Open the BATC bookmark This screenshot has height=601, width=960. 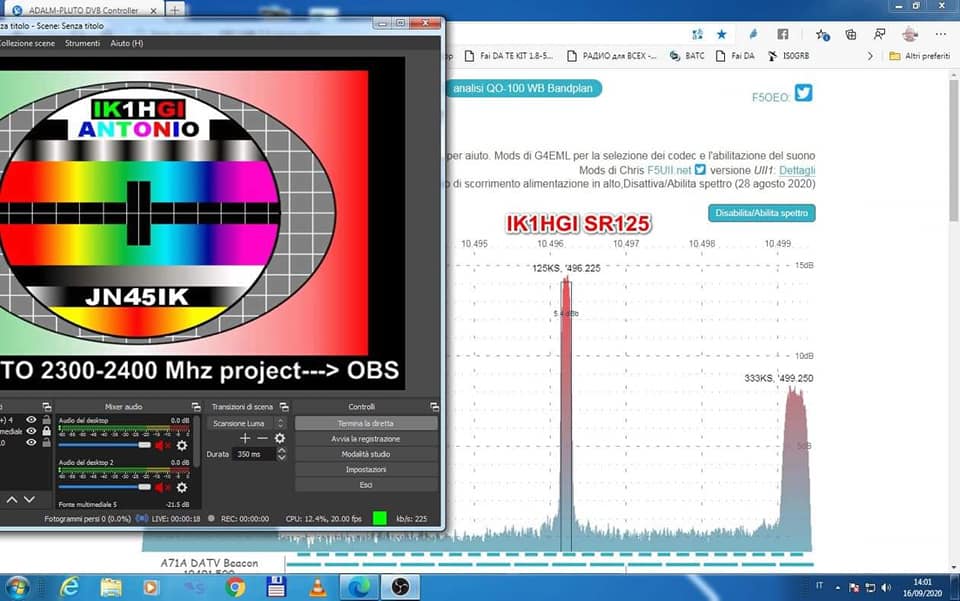point(687,56)
